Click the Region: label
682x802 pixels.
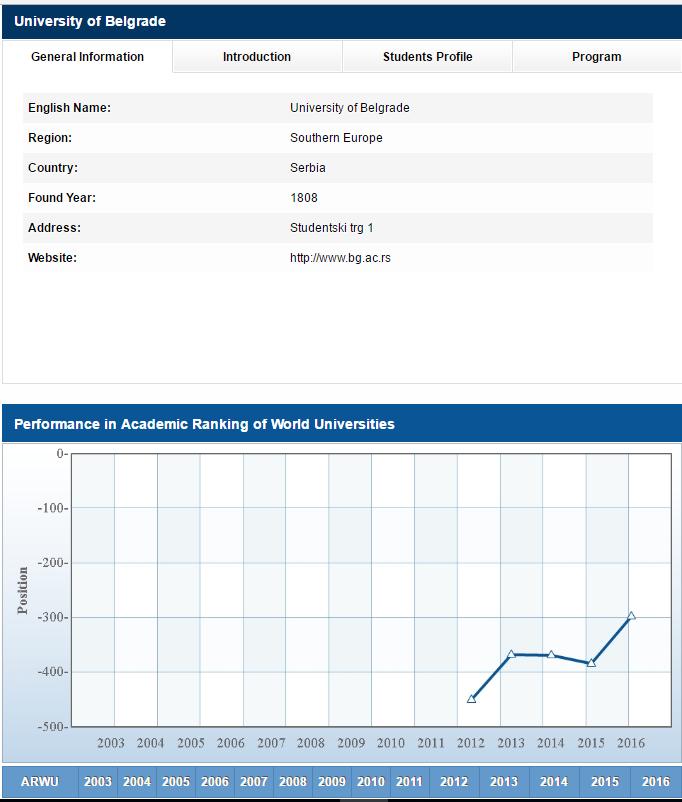(50, 138)
